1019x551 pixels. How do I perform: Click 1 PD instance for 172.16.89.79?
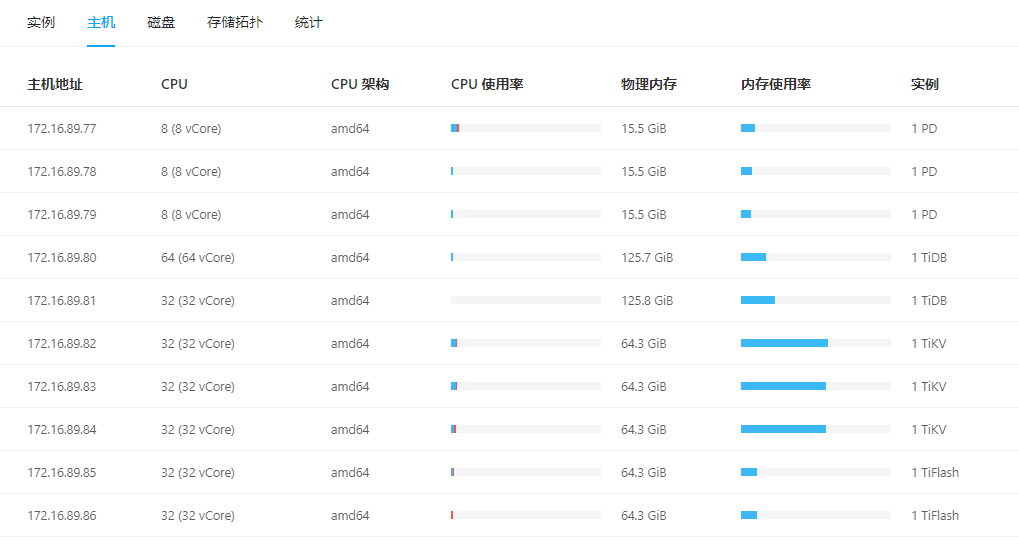click(x=924, y=214)
